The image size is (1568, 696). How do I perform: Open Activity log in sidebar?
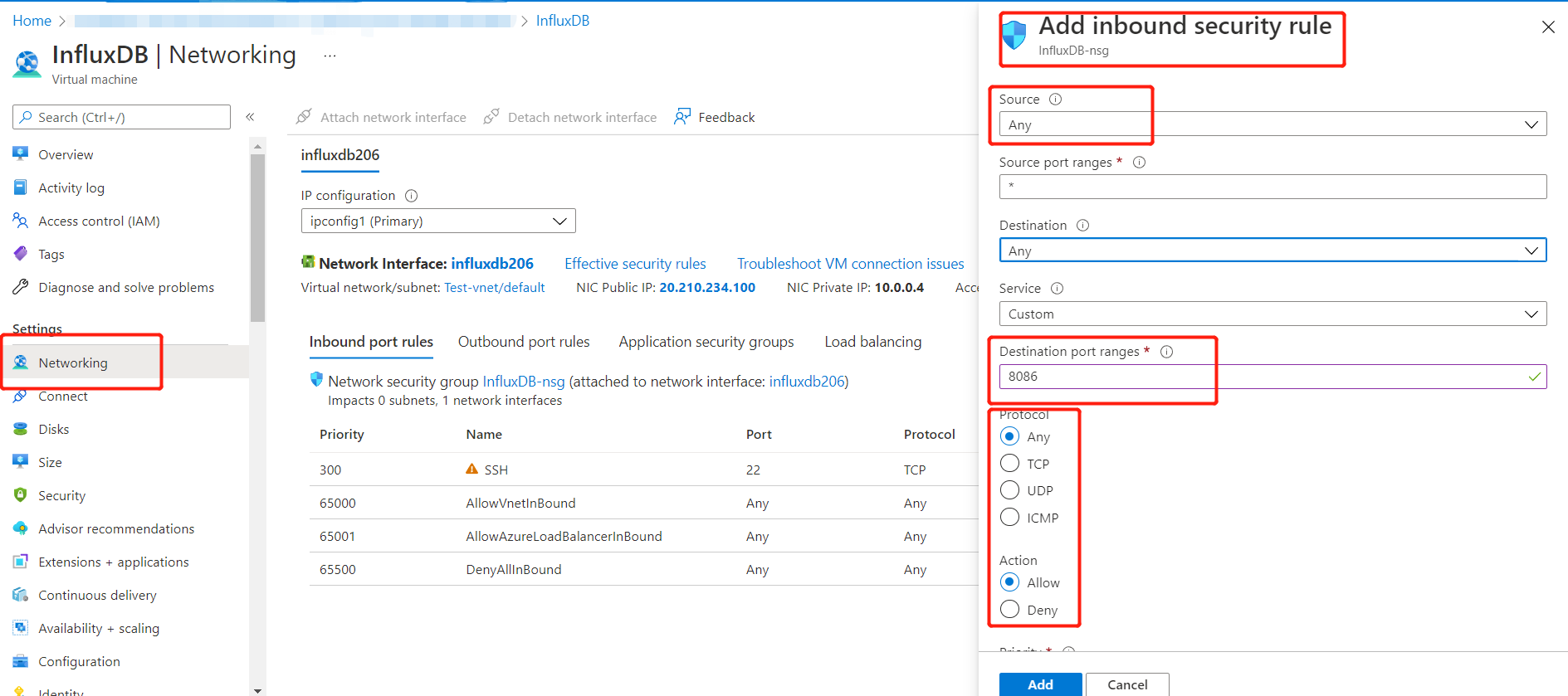(x=71, y=188)
